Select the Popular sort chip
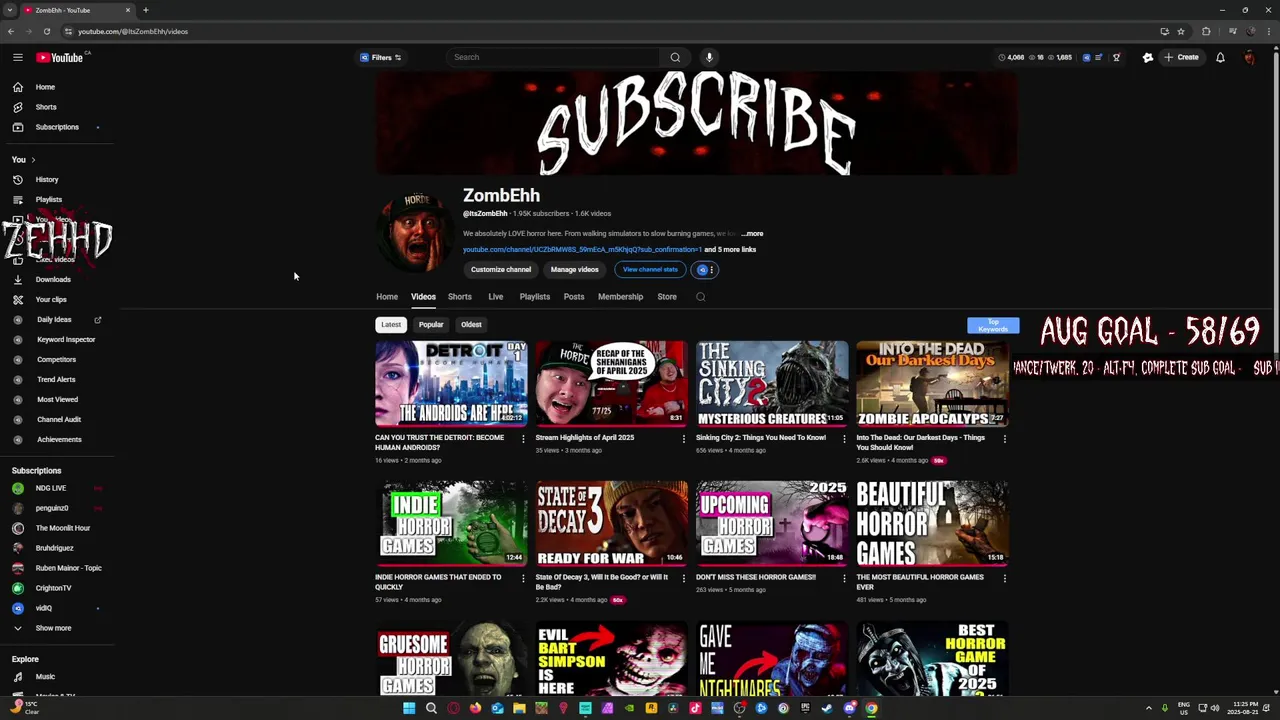 pyautogui.click(x=431, y=324)
